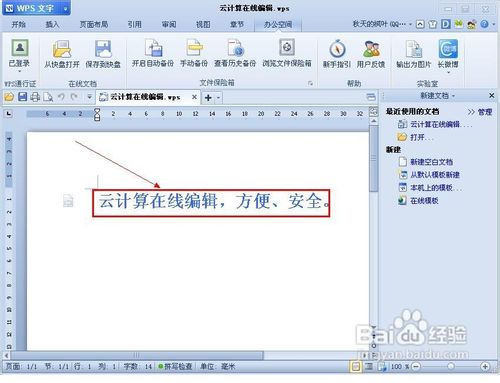Switch to the 引用 ribbon tab
500x383 pixels.
135,24
